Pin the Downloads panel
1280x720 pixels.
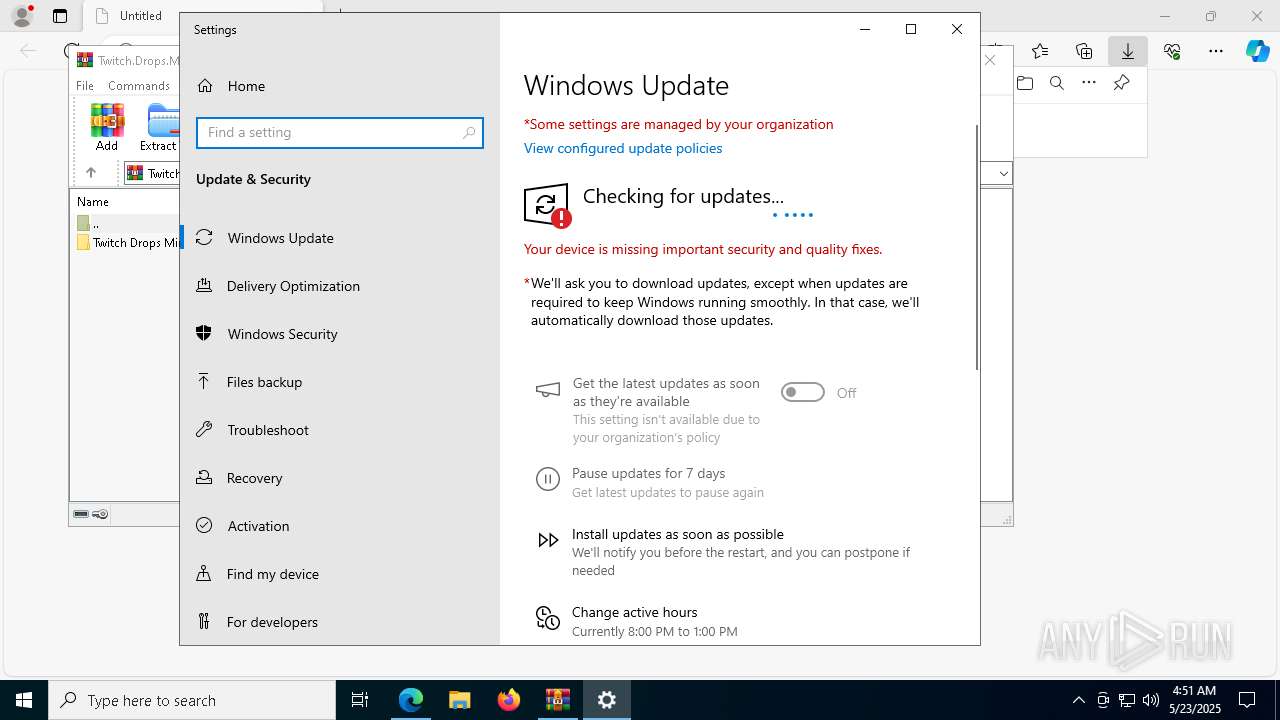tap(1121, 83)
